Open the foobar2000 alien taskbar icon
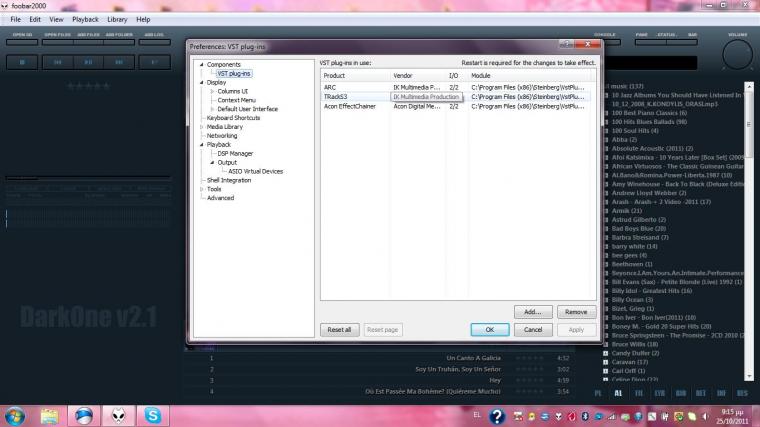Image resolution: width=760 pixels, height=427 pixels. point(118,416)
